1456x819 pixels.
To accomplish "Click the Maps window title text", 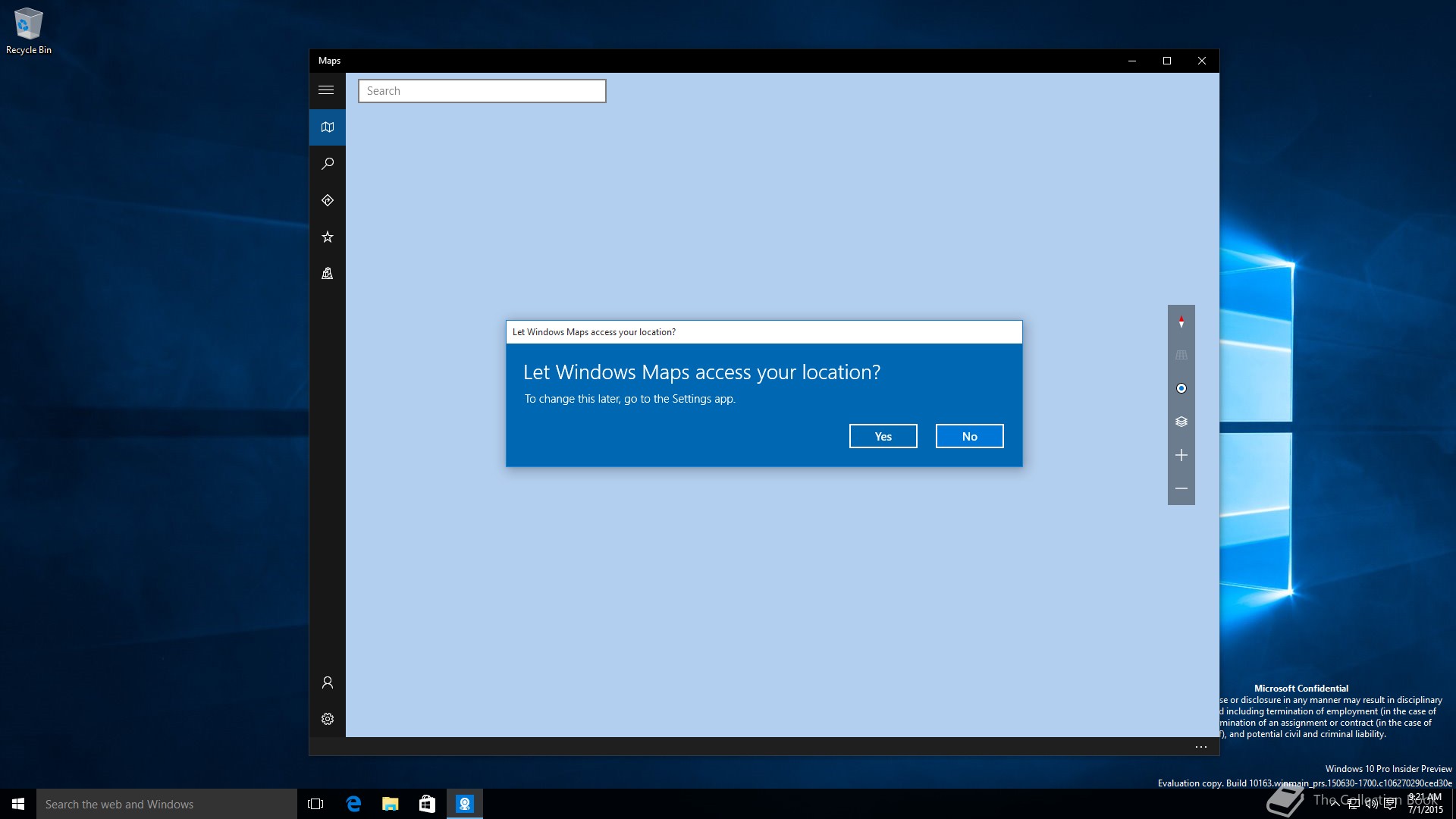I will (x=329, y=61).
